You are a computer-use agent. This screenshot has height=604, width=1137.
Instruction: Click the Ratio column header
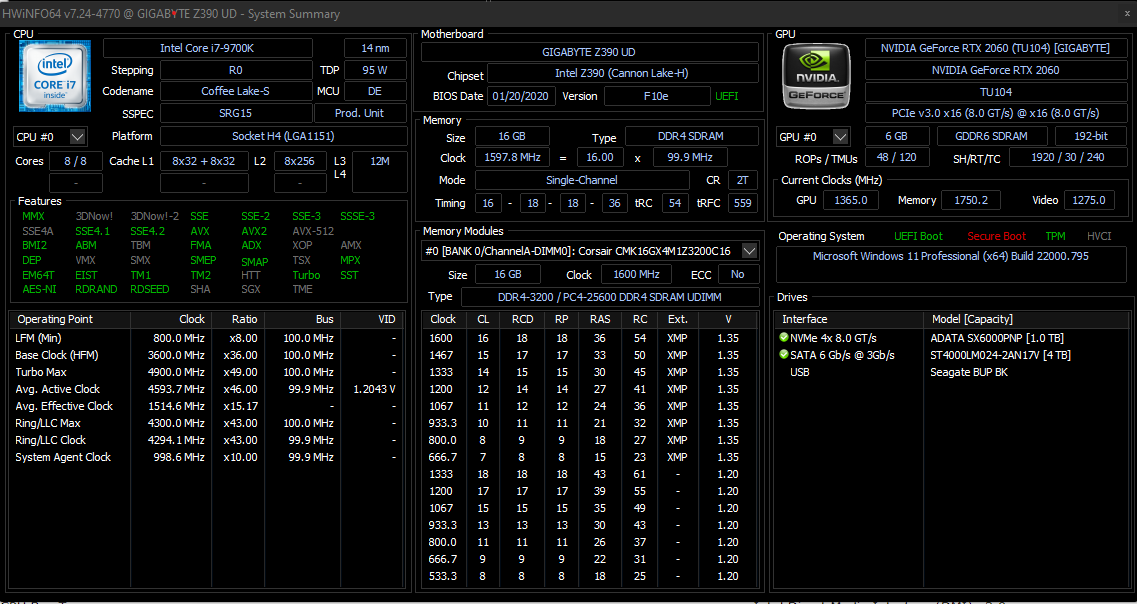coord(237,319)
